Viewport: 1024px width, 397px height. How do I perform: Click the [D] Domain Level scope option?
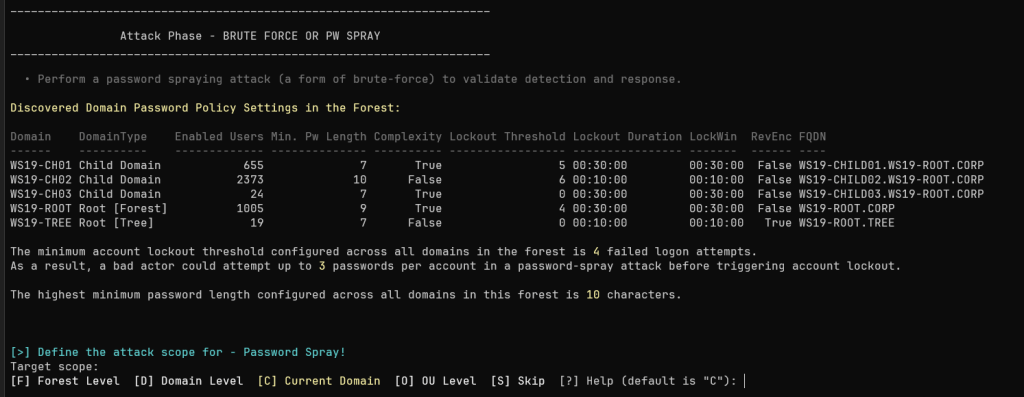pyautogui.click(x=189, y=381)
